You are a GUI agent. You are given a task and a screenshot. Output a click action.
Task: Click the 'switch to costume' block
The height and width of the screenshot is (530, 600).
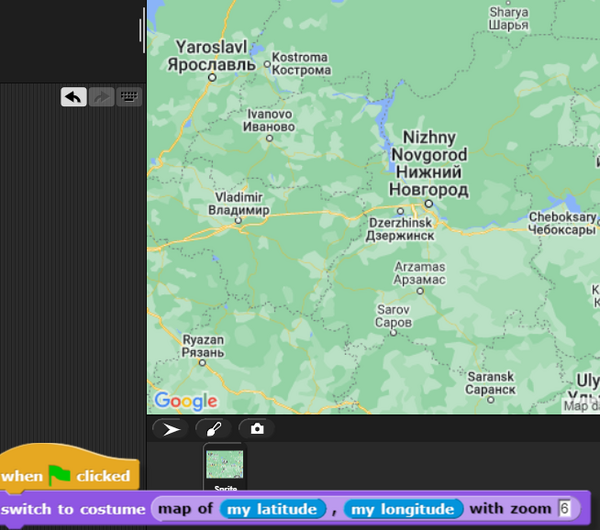point(73,509)
